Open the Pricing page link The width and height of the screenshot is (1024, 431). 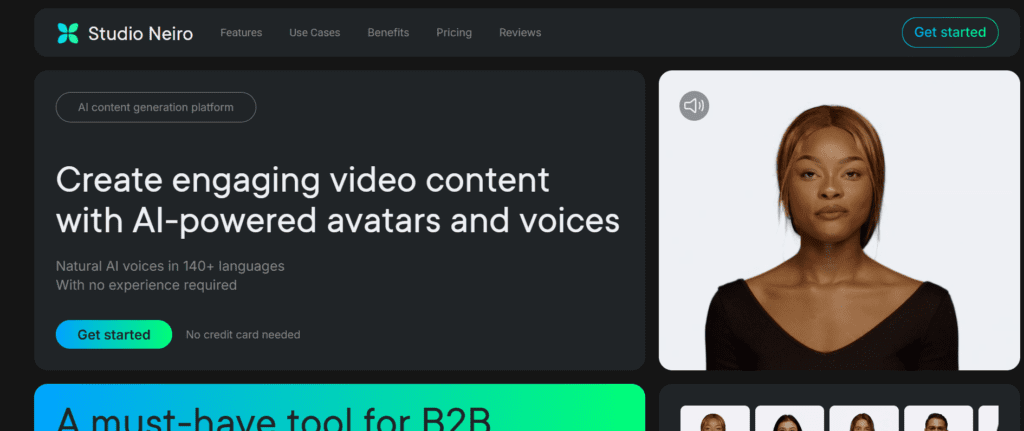tap(454, 33)
